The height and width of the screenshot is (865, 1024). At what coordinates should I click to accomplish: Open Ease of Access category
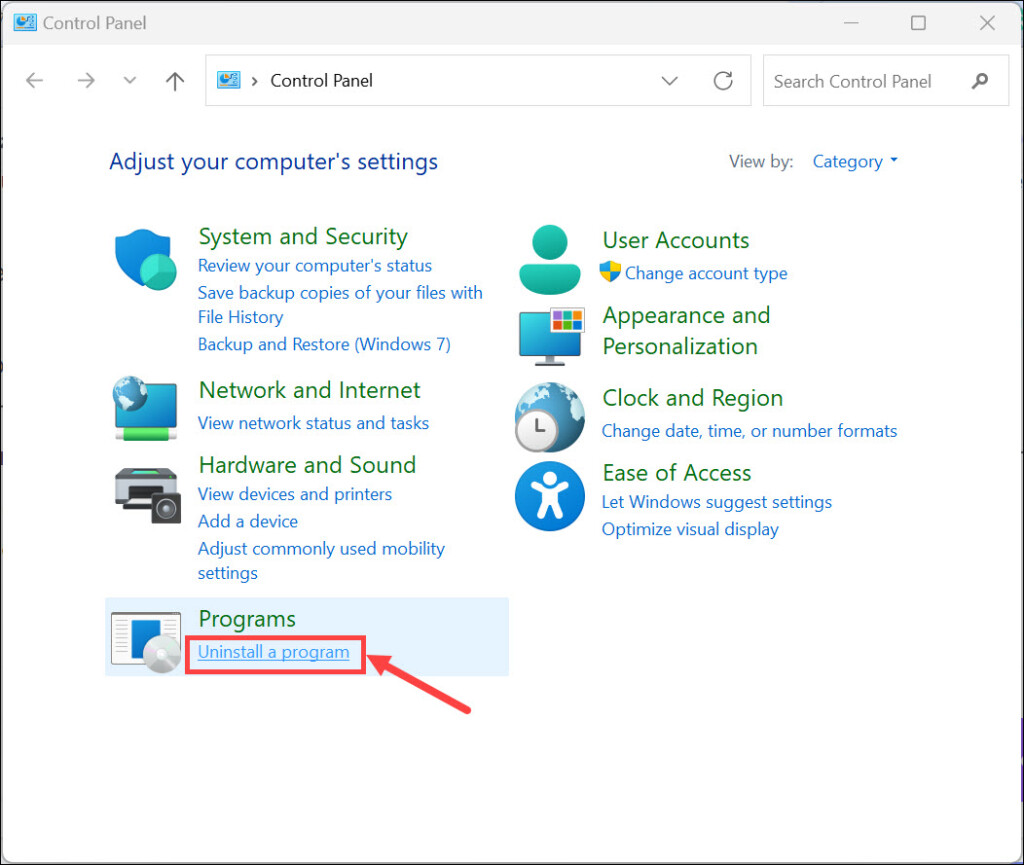(677, 473)
